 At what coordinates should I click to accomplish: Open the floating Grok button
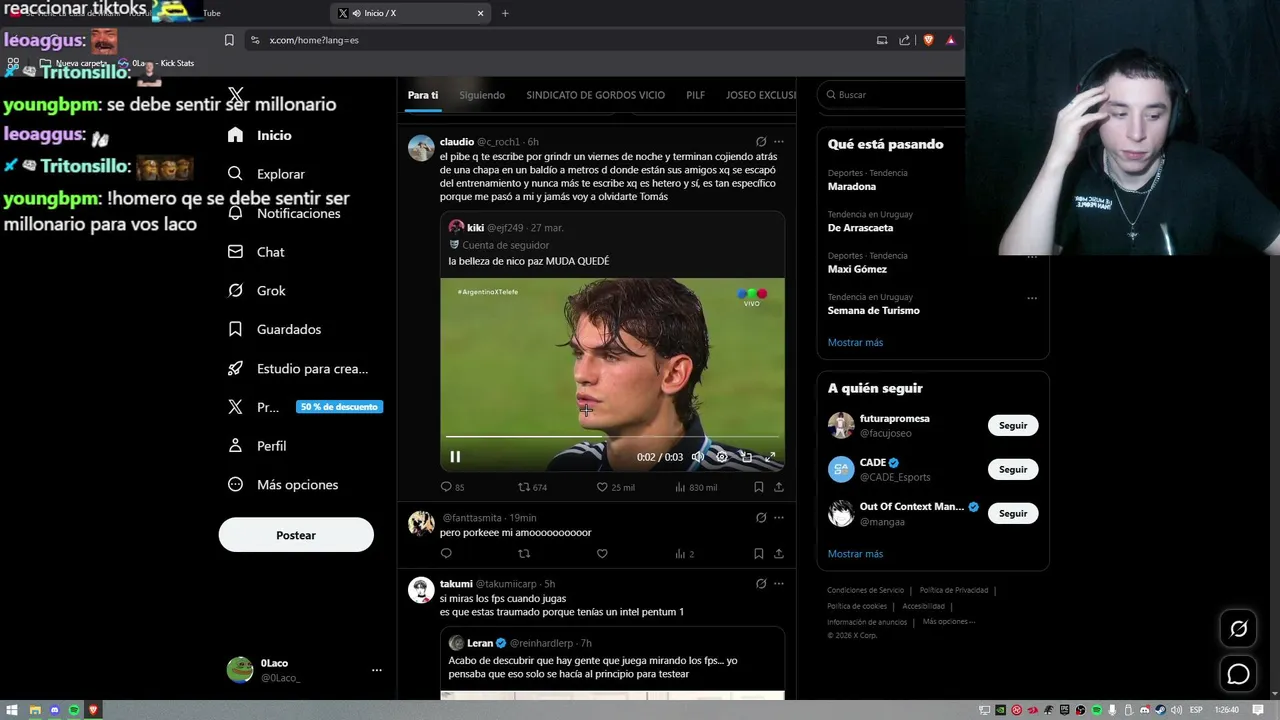point(1238,629)
